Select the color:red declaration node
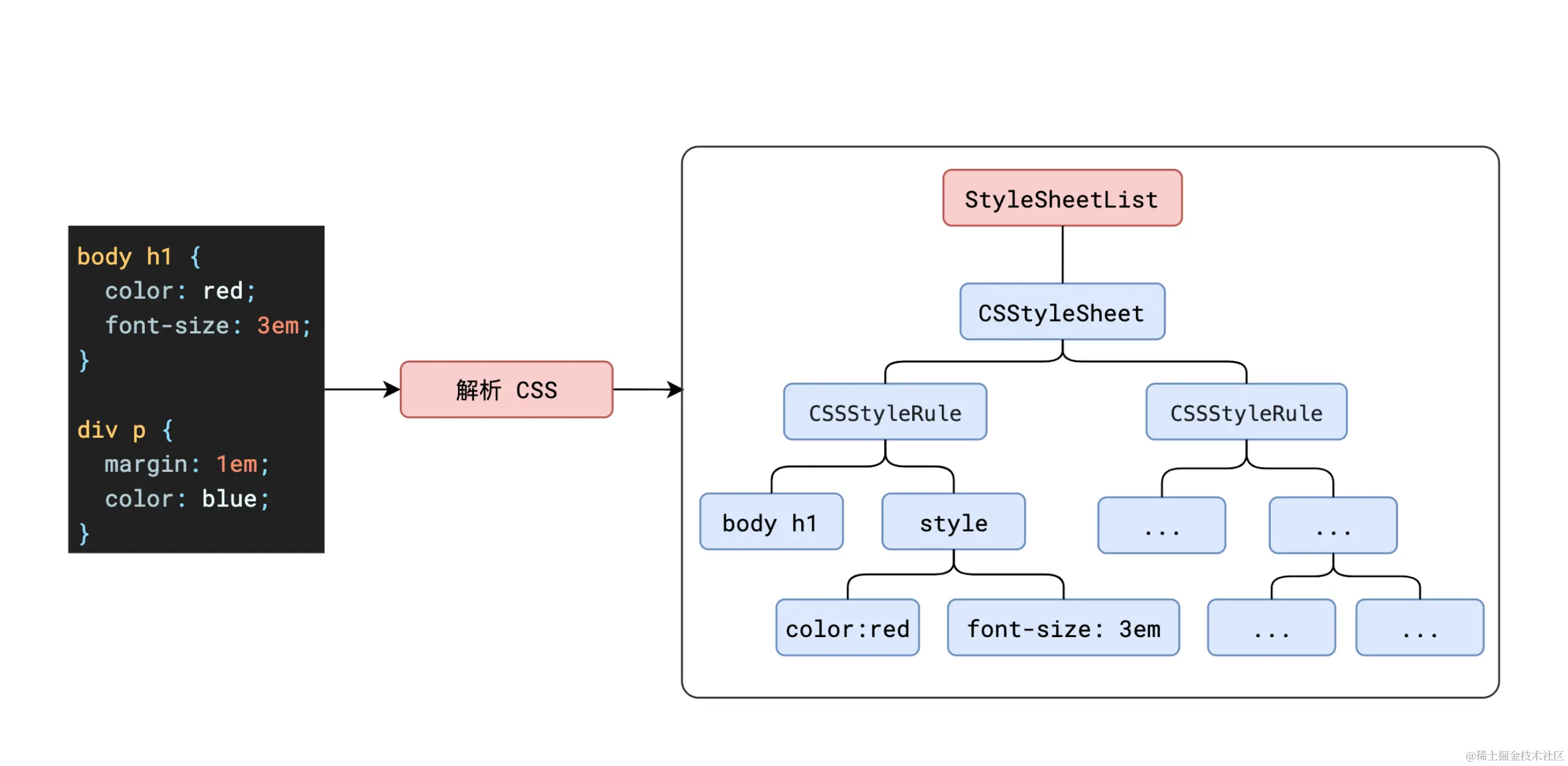 click(x=847, y=628)
